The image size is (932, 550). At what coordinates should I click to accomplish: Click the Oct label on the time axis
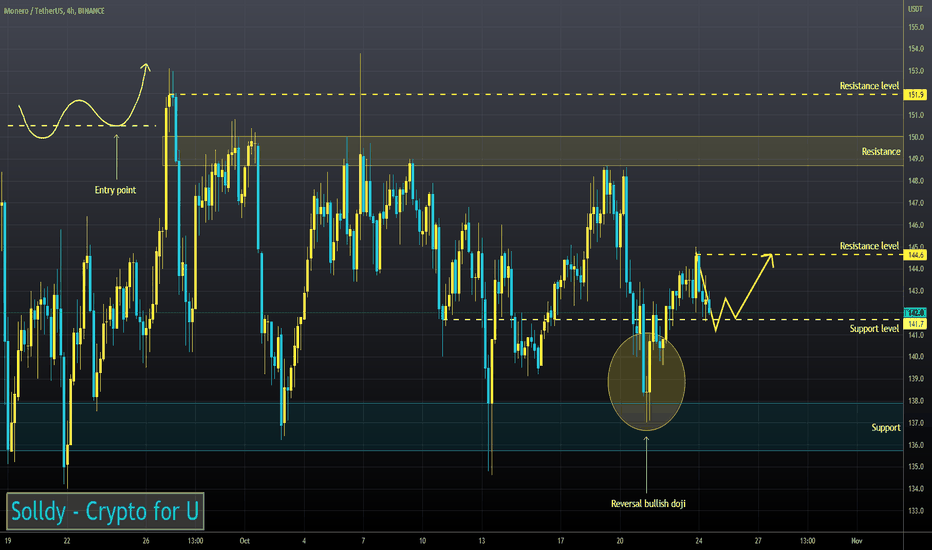tap(244, 540)
